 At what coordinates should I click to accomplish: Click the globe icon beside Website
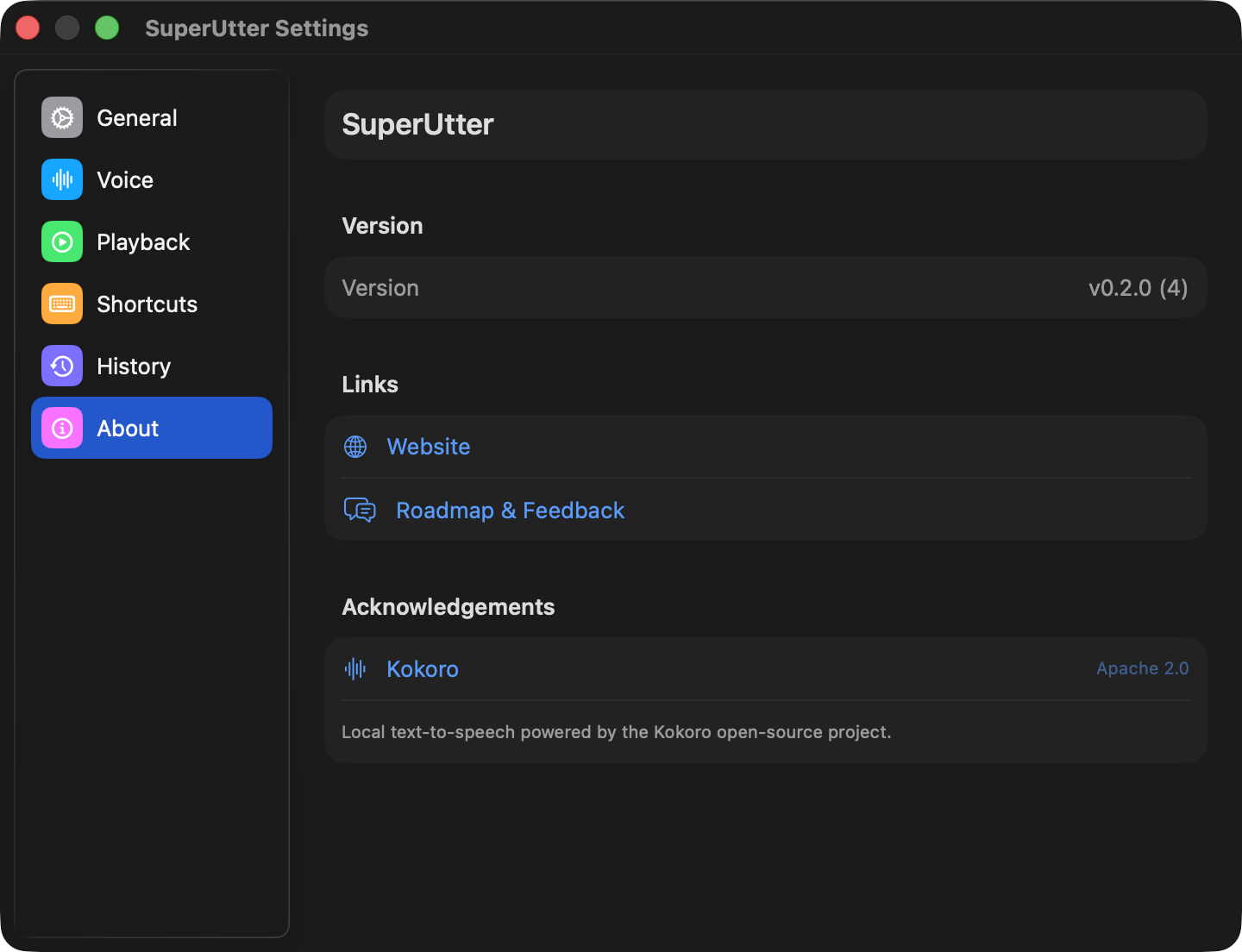[355, 447]
